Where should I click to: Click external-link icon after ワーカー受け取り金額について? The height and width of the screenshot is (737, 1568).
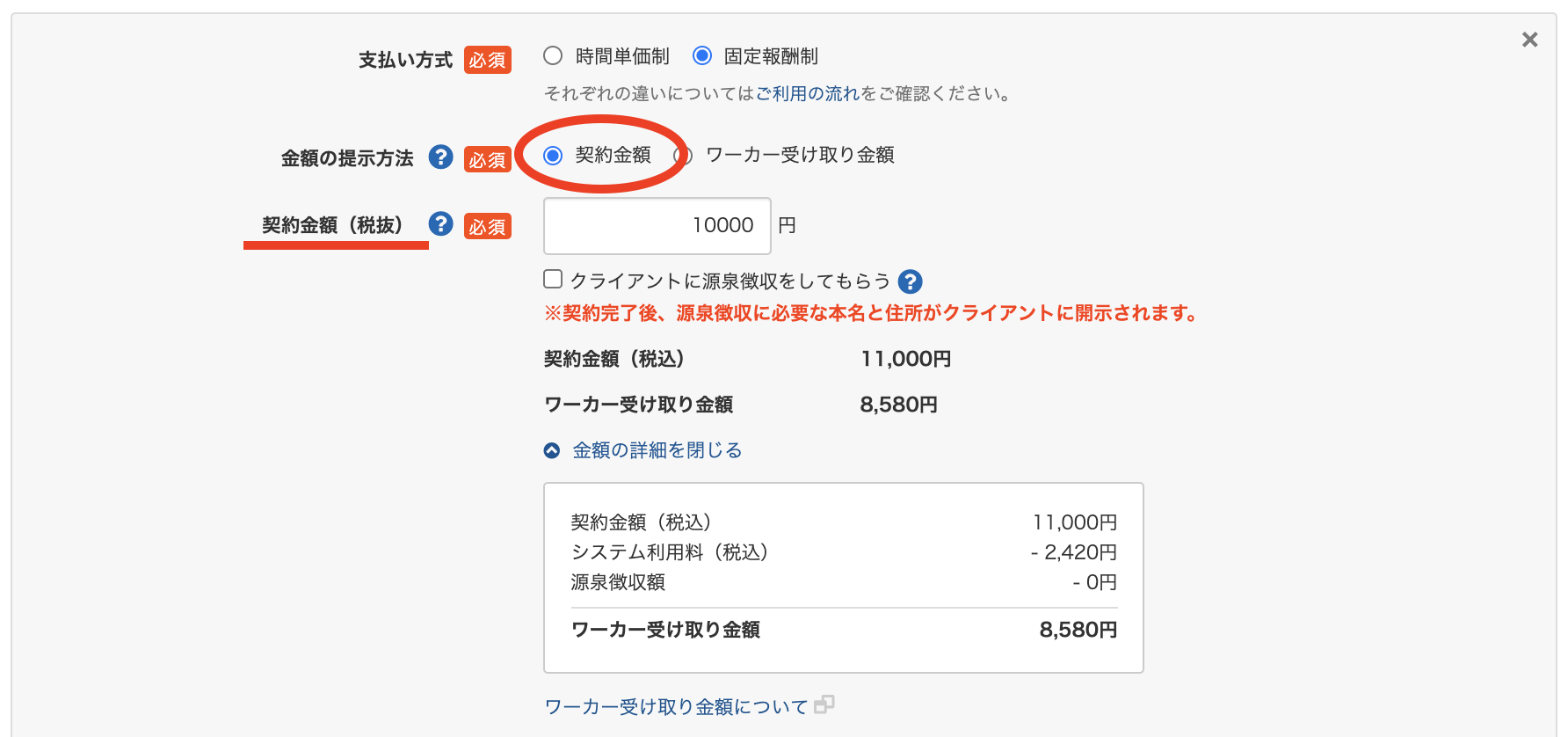[824, 705]
